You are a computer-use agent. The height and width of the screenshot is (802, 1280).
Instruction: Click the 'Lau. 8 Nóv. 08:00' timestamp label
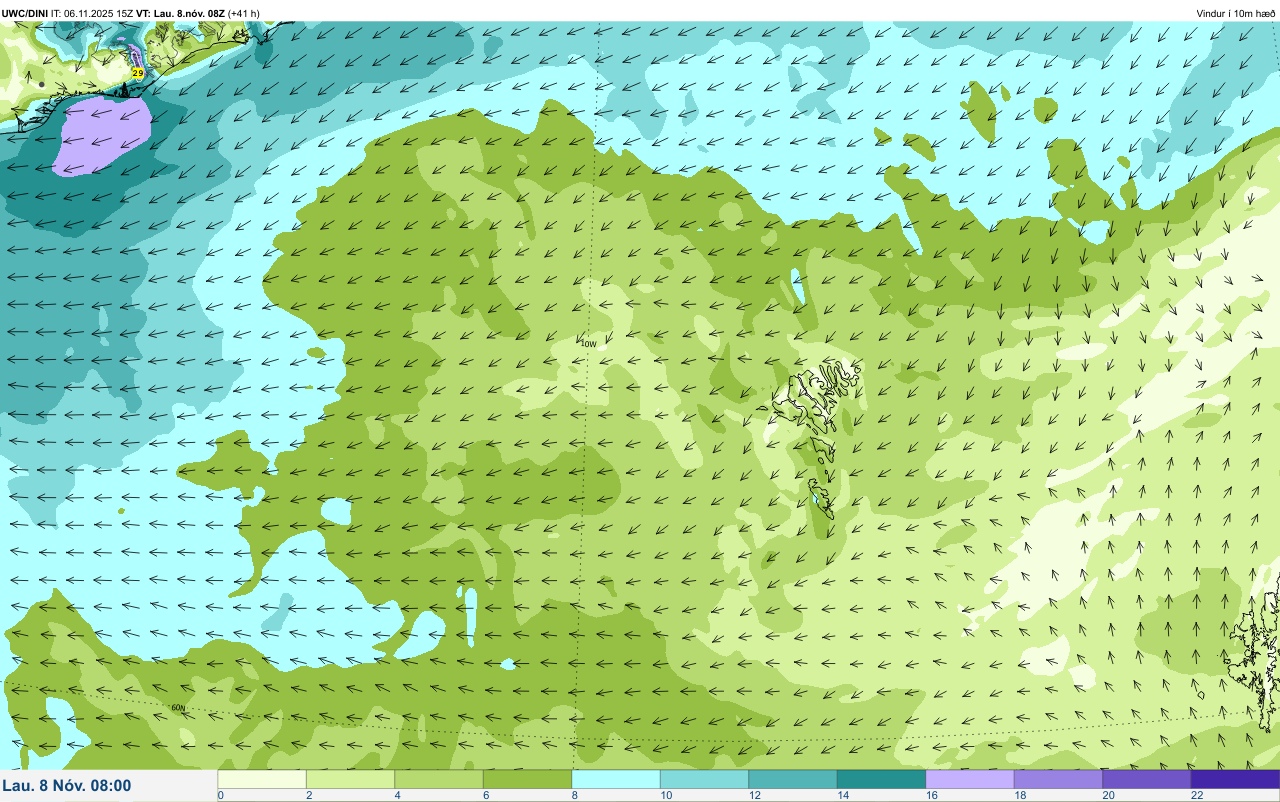(x=67, y=785)
